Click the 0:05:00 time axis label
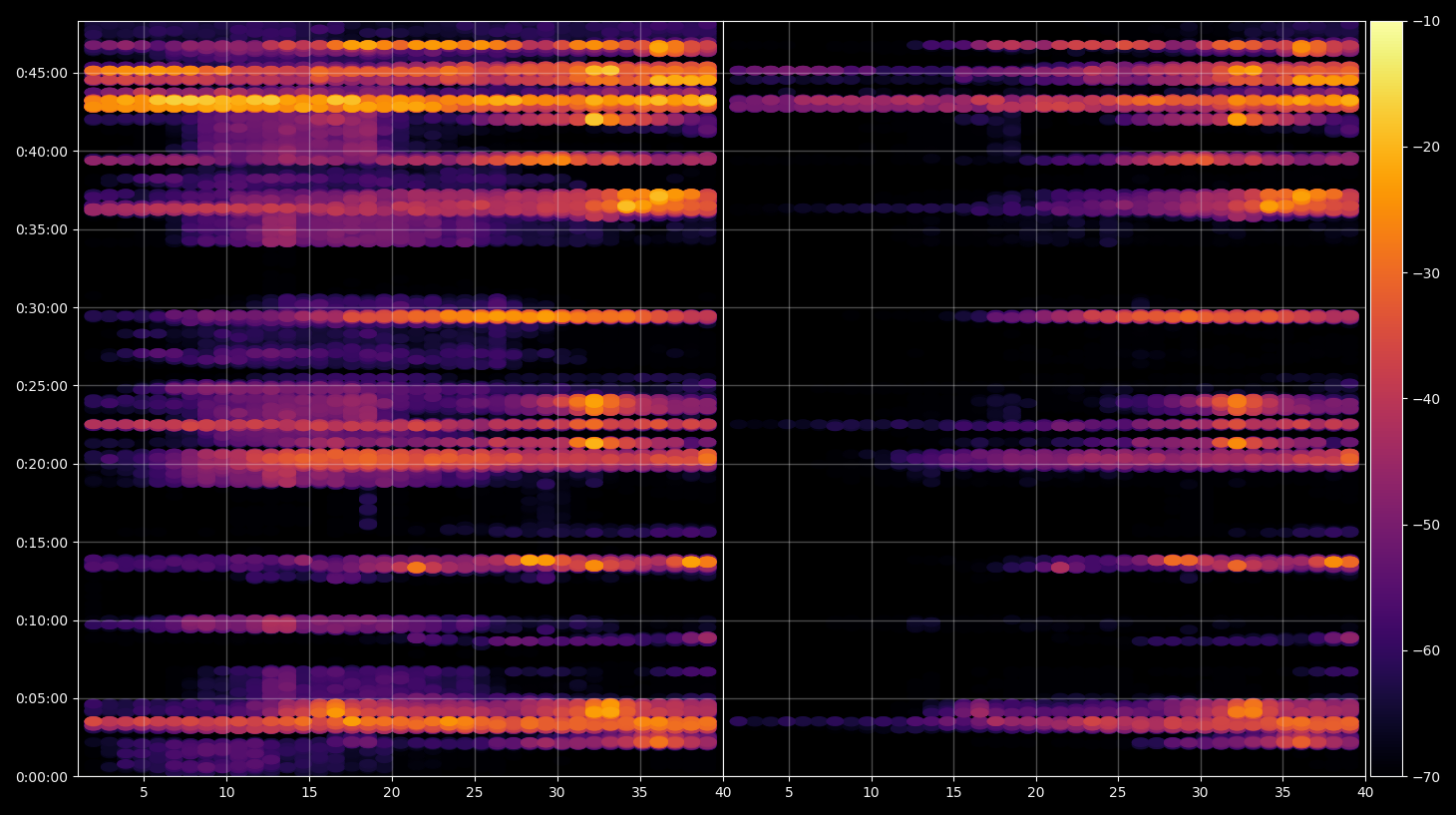 [x=42, y=699]
